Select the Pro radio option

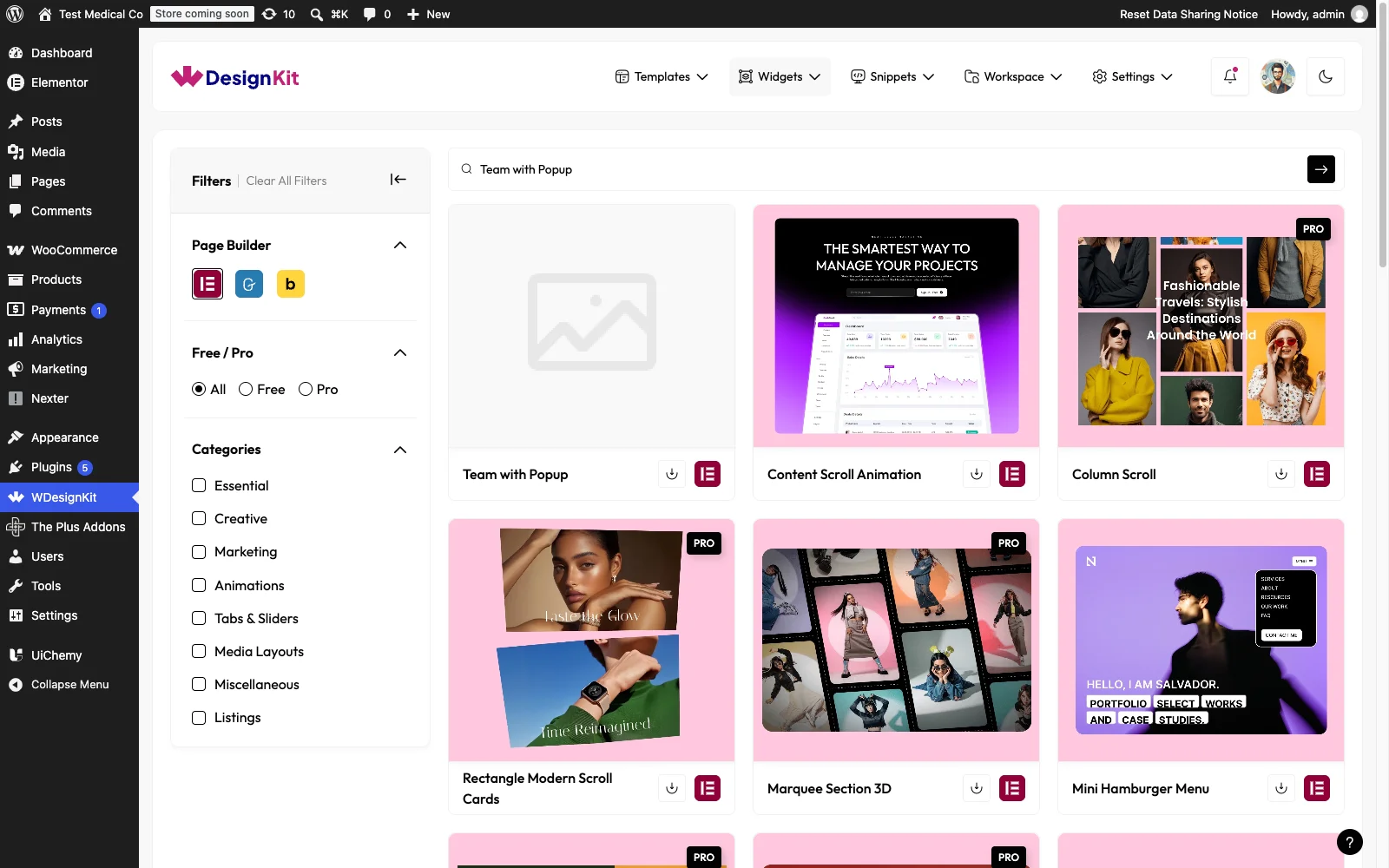click(x=306, y=389)
